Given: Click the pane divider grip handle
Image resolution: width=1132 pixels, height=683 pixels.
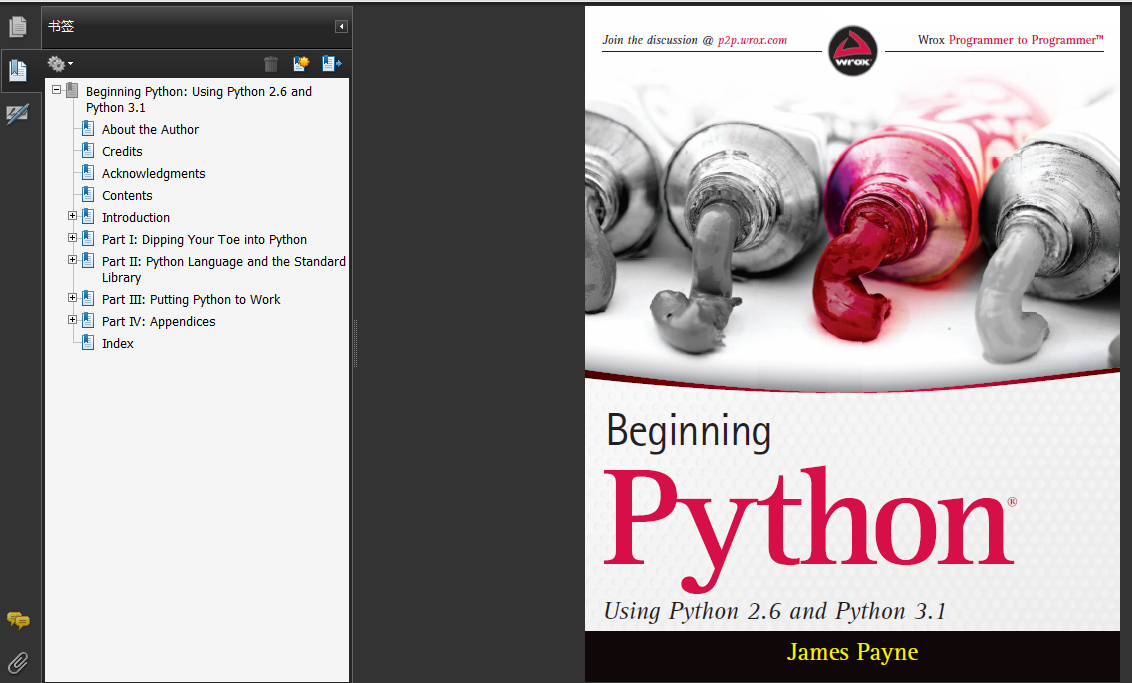Looking at the screenshot, I should click(x=355, y=344).
